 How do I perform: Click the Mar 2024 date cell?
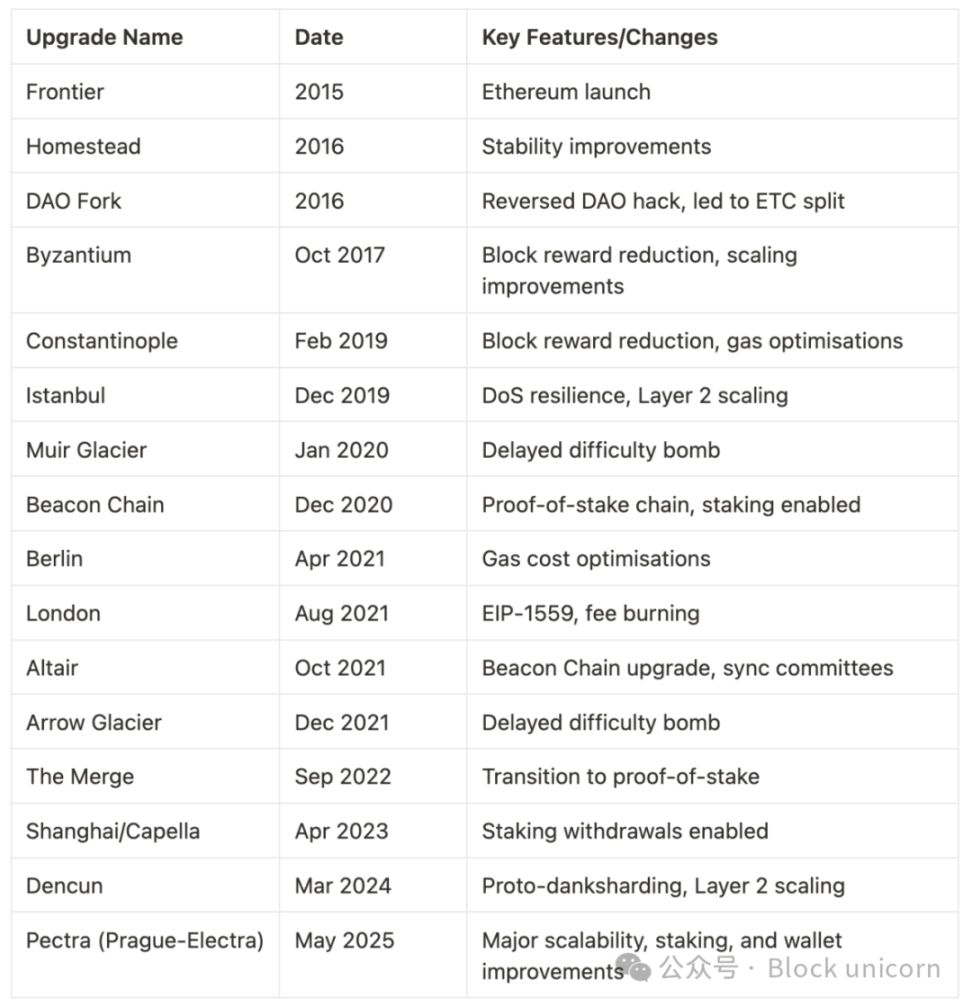coord(342,886)
